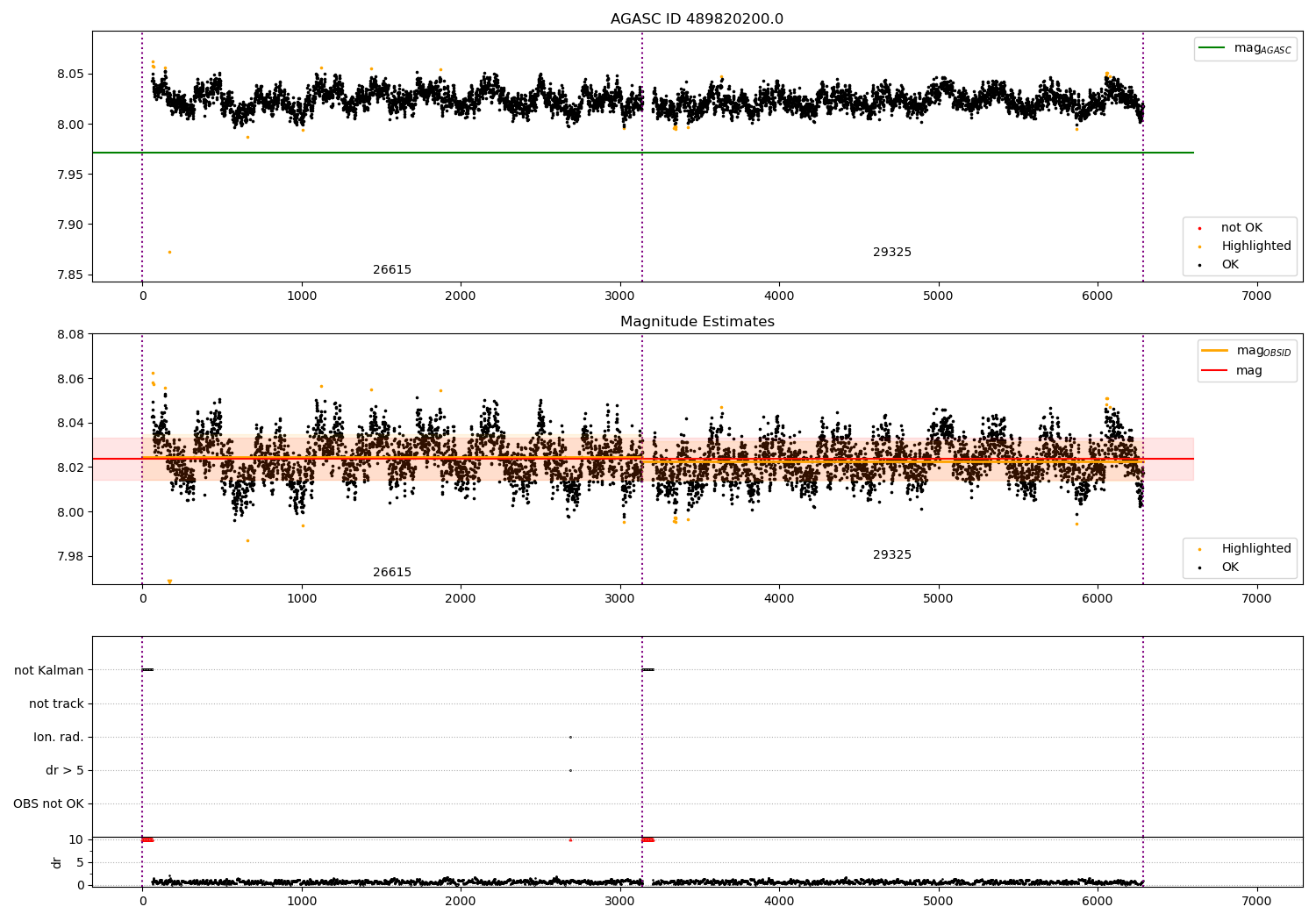Click 'OK' legend entry in Magnitude Estimates plot
This screenshot has width=1316, height=921.
coord(1230,568)
